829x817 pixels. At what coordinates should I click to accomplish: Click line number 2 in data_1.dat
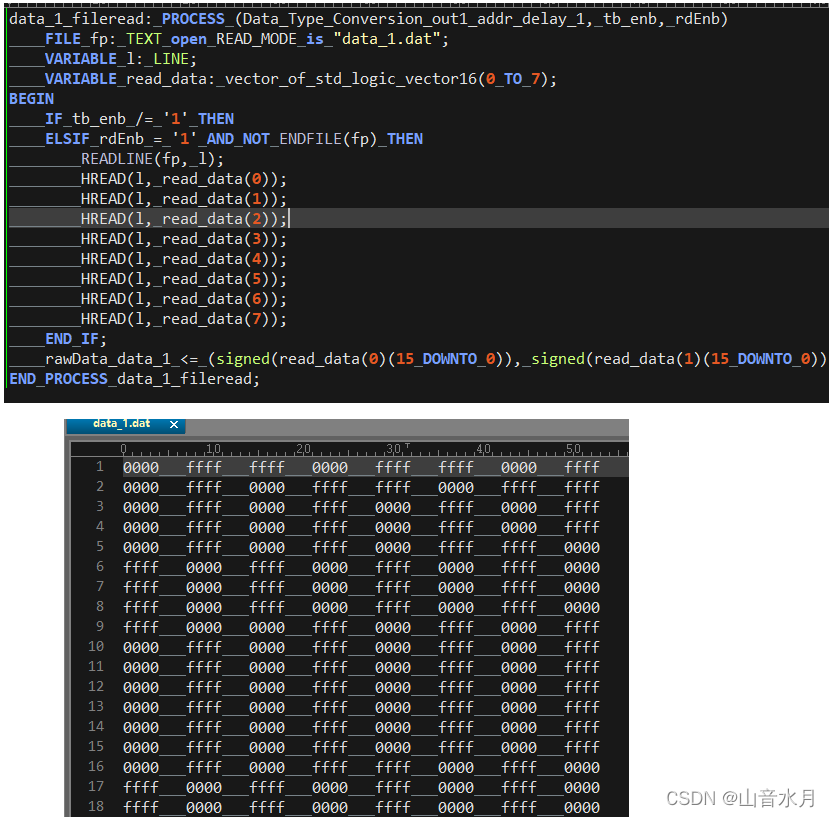pyautogui.click(x=99, y=487)
